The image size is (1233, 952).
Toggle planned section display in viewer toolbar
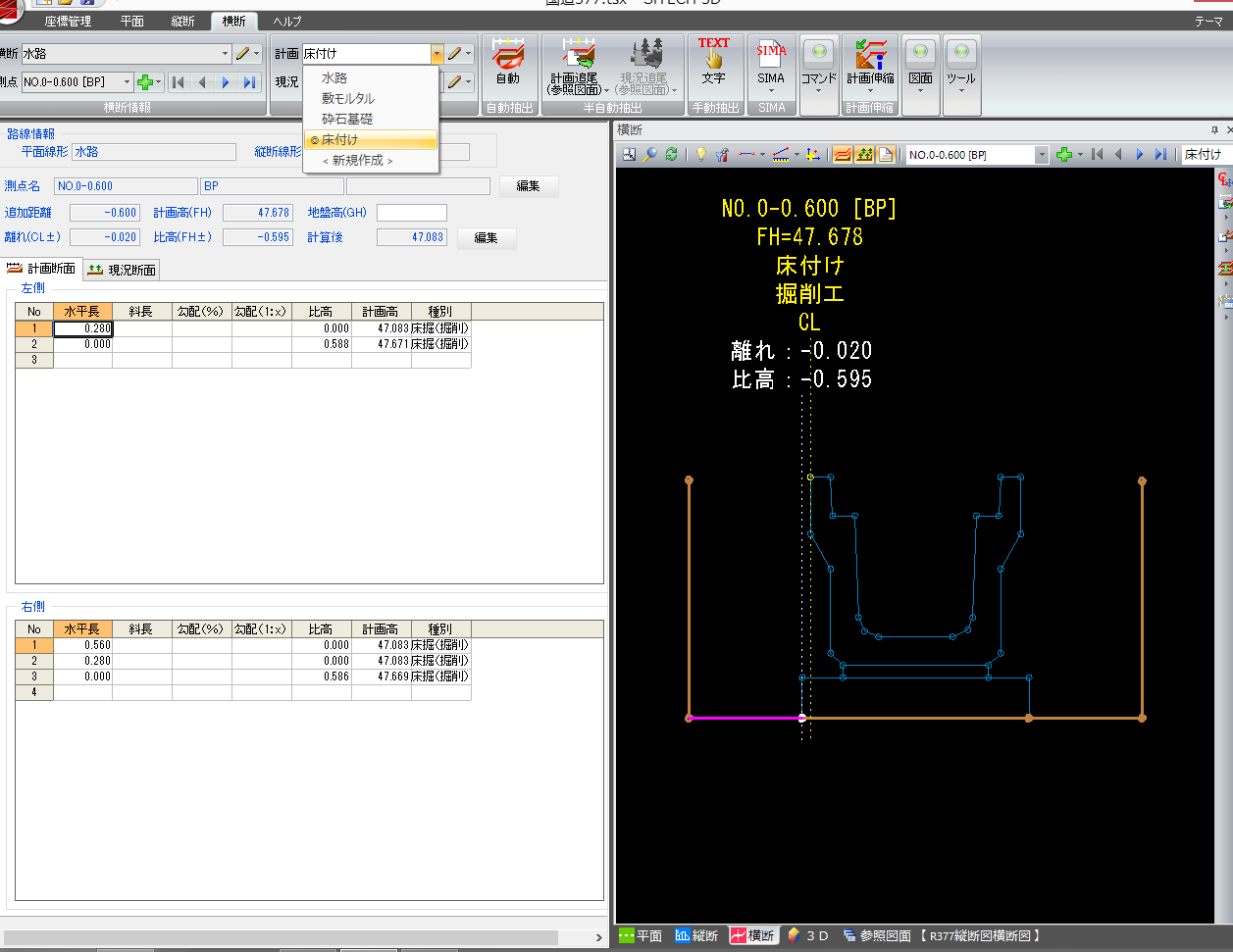(x=842, y=155)
